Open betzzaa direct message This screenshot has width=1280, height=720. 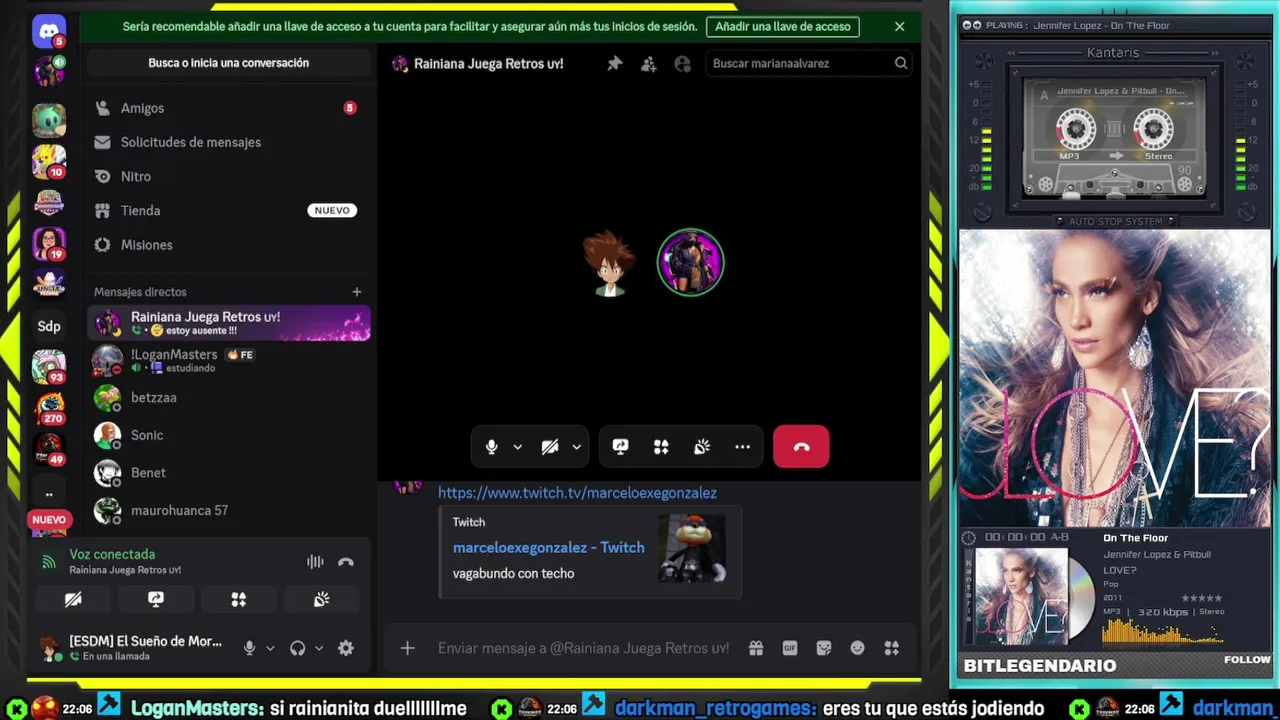(229, 397)
